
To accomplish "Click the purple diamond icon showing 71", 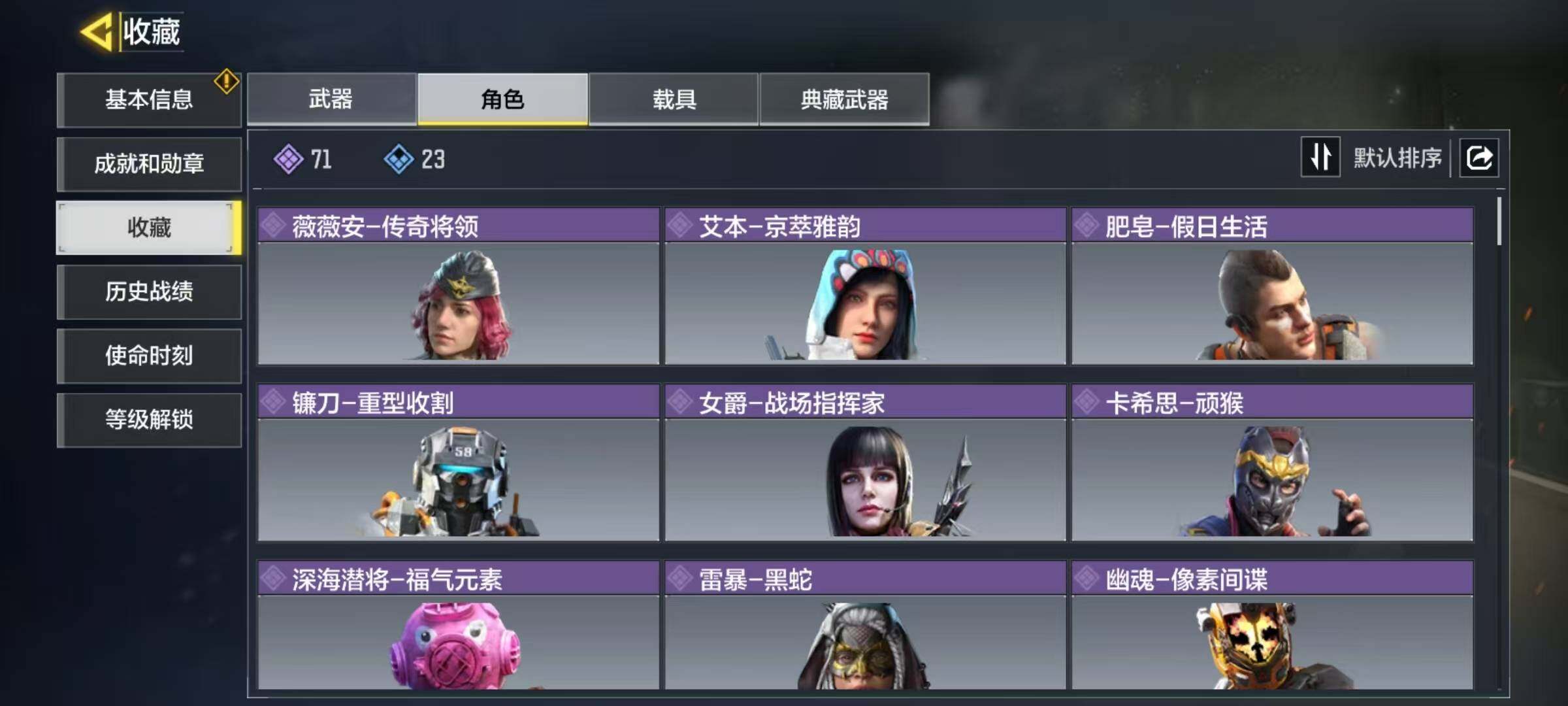I will click(288, 159).
